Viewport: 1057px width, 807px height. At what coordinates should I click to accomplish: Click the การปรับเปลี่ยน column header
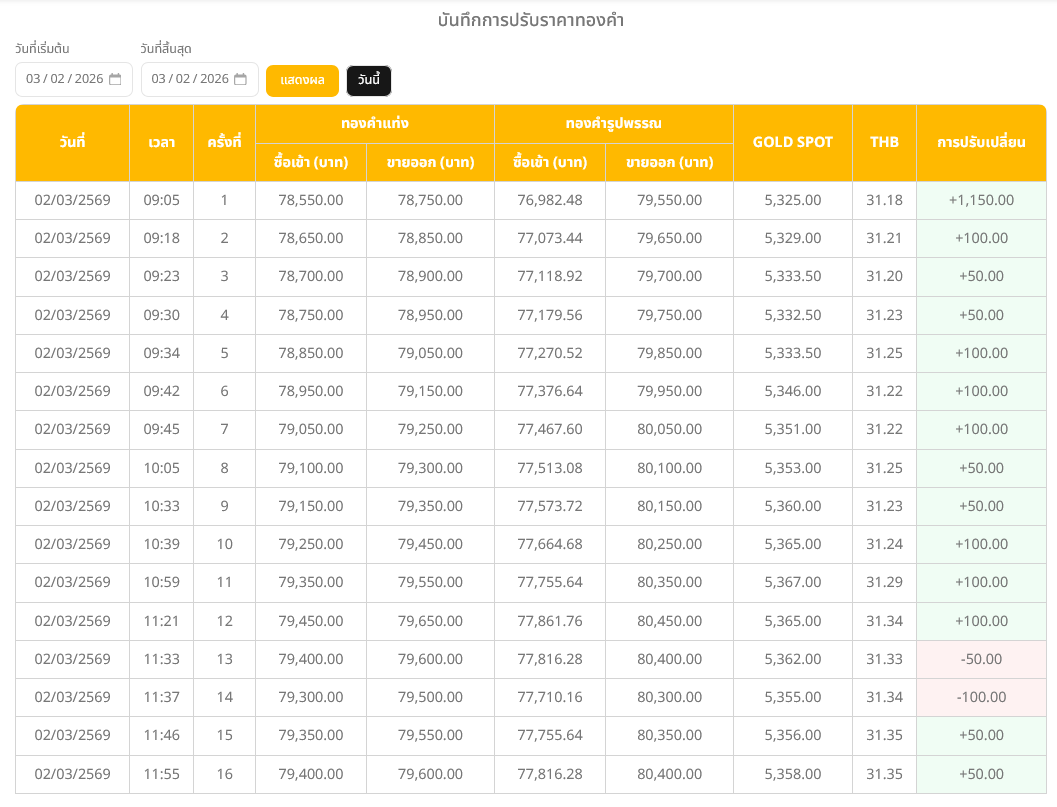coord(981,143)
